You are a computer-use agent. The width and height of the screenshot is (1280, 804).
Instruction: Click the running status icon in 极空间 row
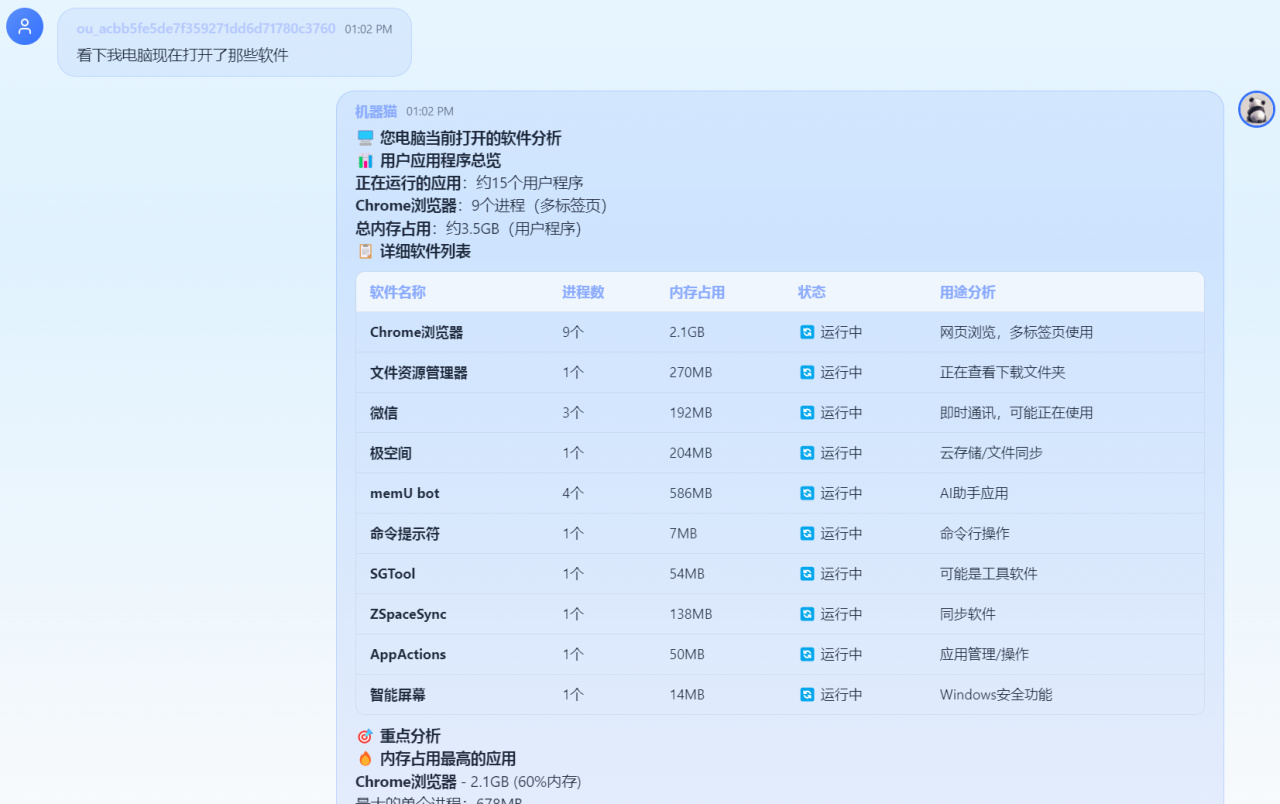click(807, 453)
